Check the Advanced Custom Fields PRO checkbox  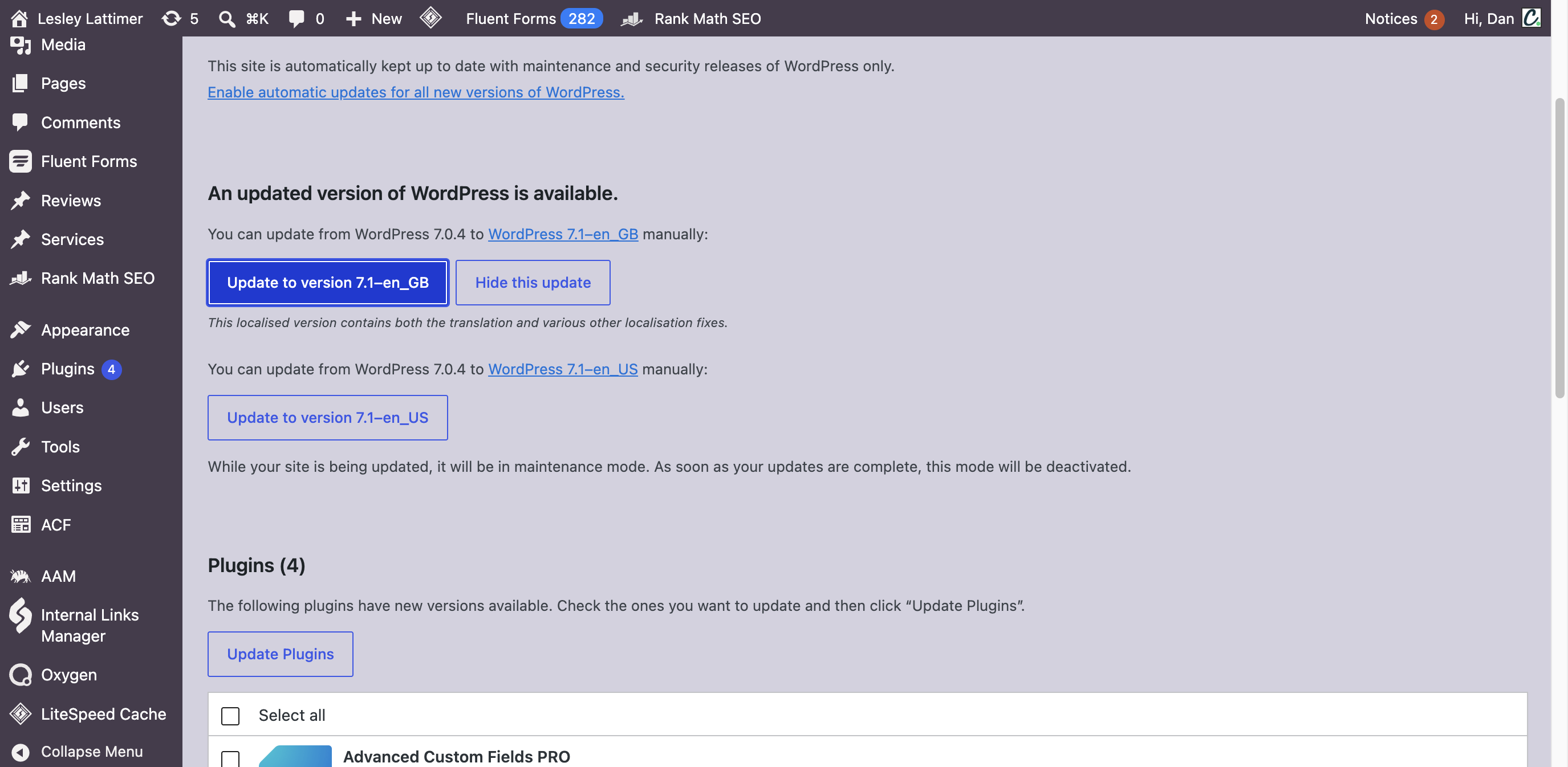tap(230, 758)
